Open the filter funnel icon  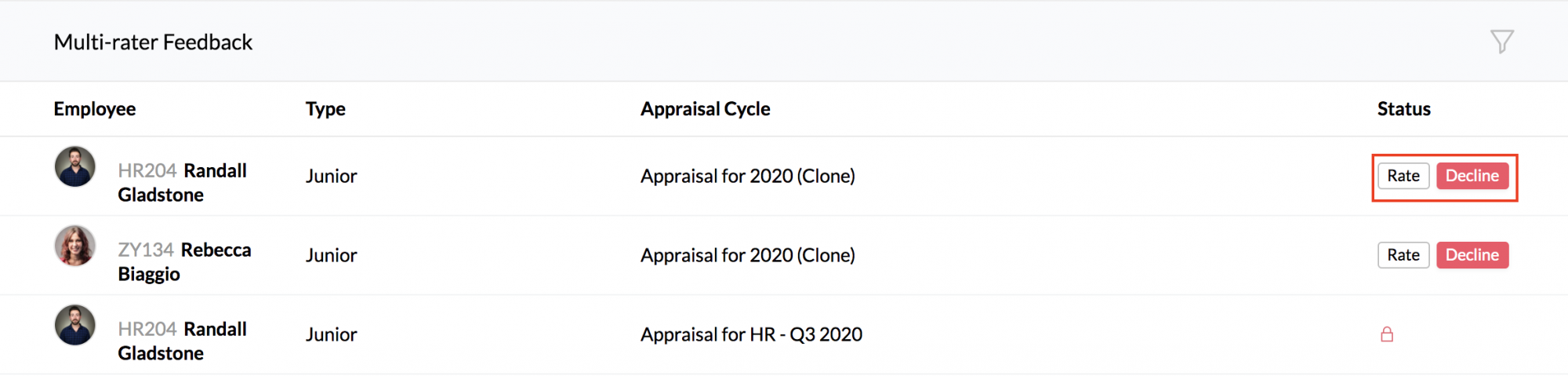tap(1501, 42)
